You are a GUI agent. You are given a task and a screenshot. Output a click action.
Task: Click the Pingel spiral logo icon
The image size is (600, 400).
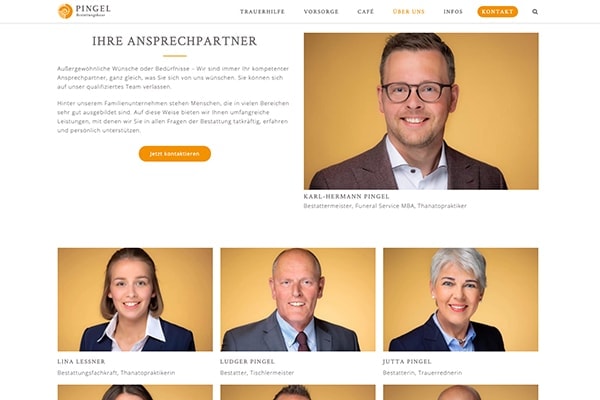click(65, 11)
